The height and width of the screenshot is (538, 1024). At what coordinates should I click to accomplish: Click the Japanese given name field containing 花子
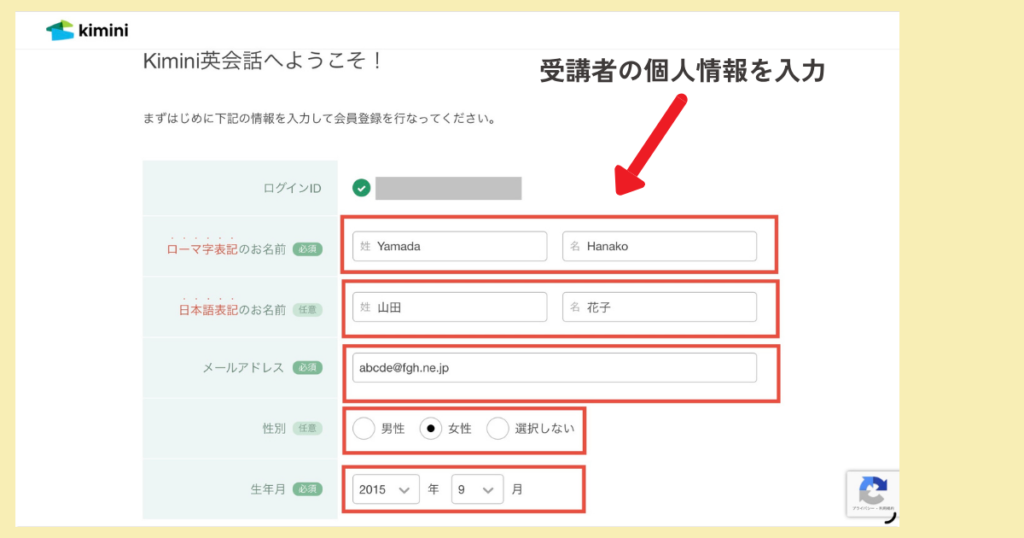coord(660,307)
